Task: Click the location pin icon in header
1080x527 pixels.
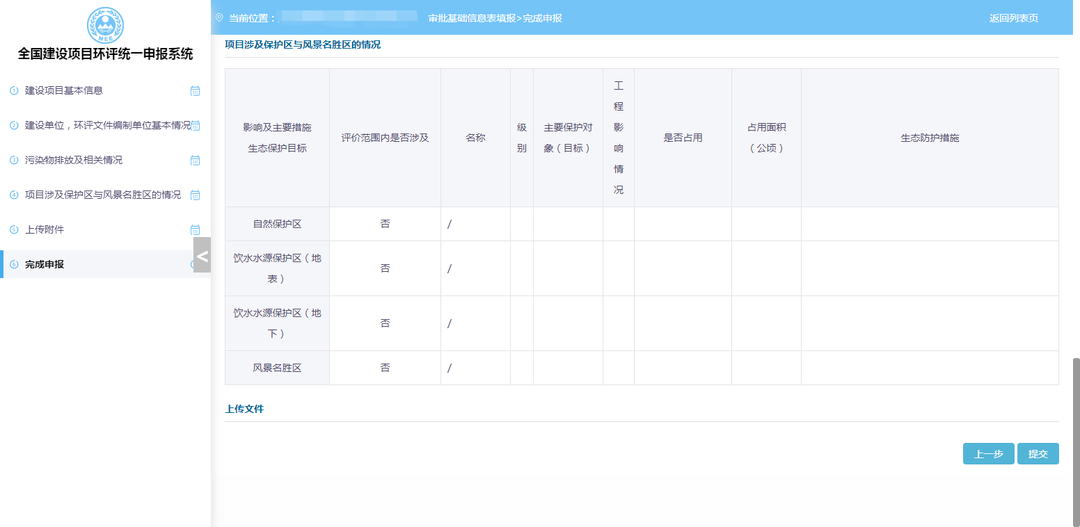Action: 220,18
